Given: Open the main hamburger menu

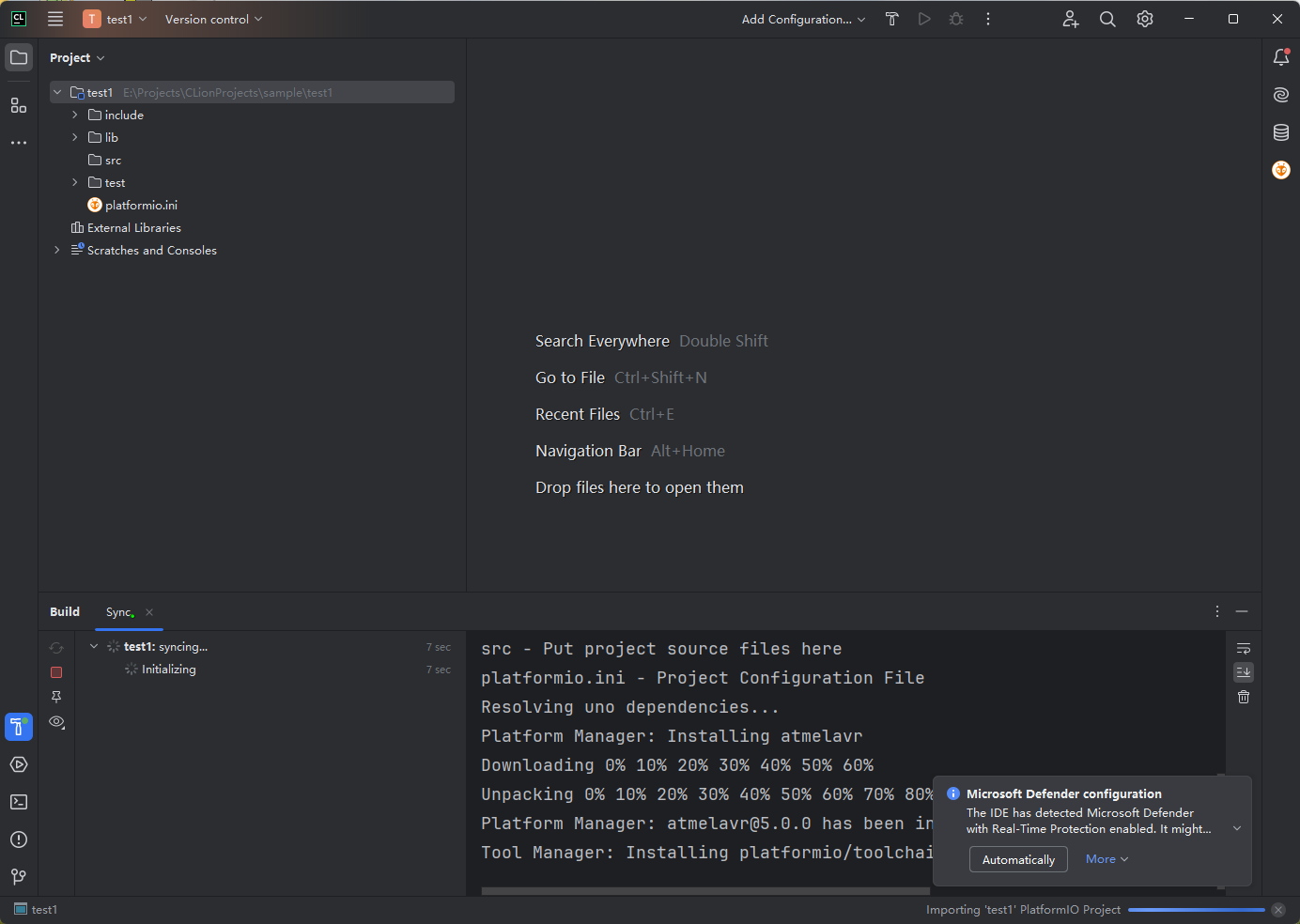Looking at the screenshot, I should pyautogui.click(x=55, y=19).
